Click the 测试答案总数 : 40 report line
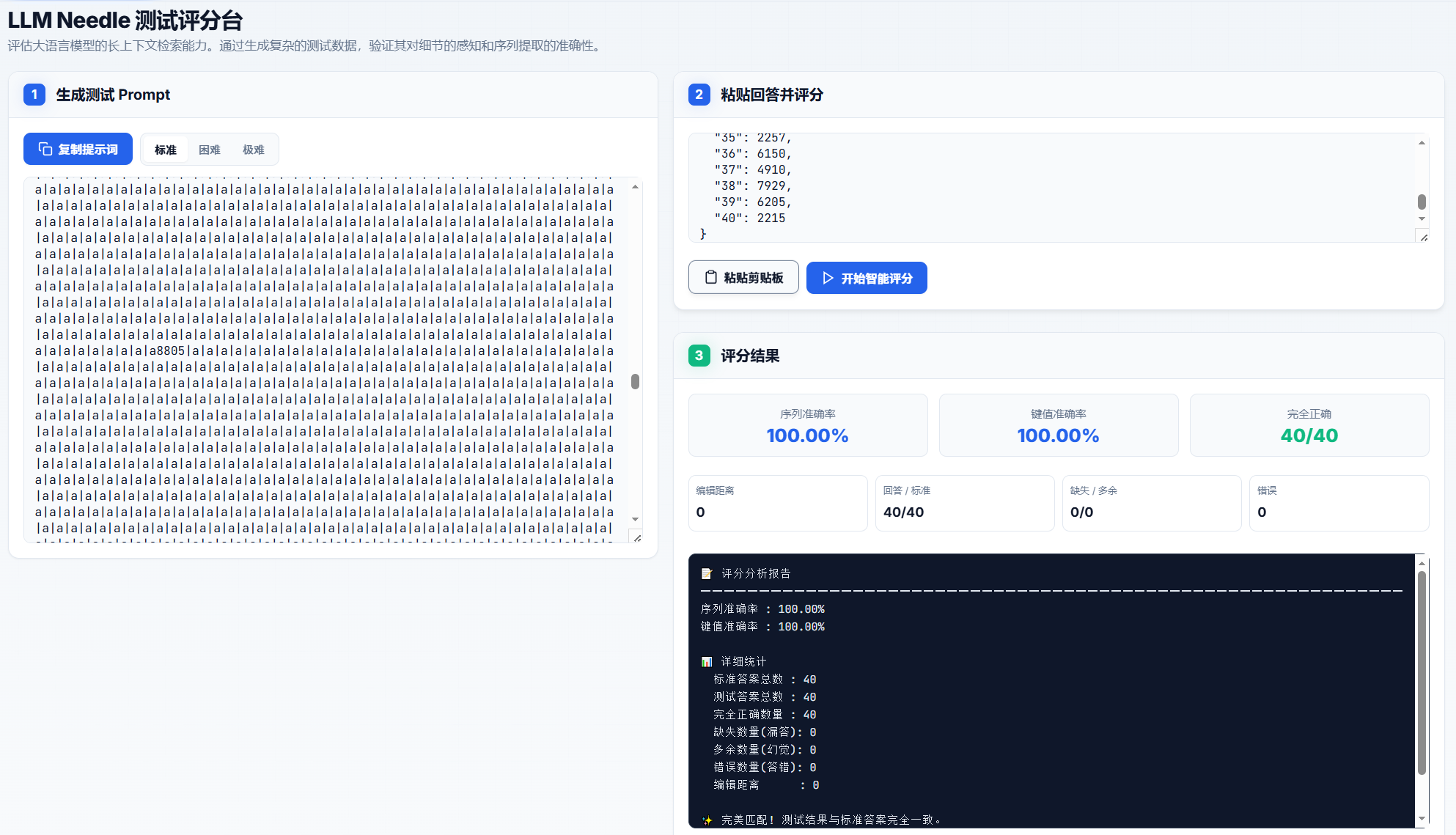Image resolution: width=1456 pixels, height=835 pixels. tap(765, 696)
